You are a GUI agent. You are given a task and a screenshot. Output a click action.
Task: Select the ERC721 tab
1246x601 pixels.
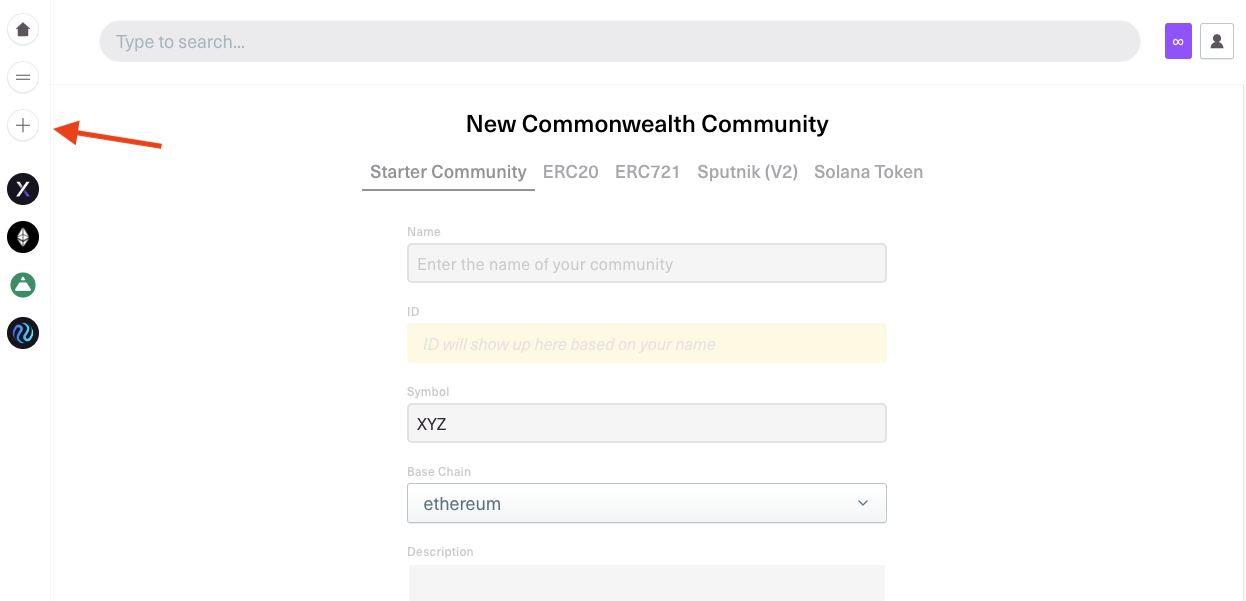647,172
